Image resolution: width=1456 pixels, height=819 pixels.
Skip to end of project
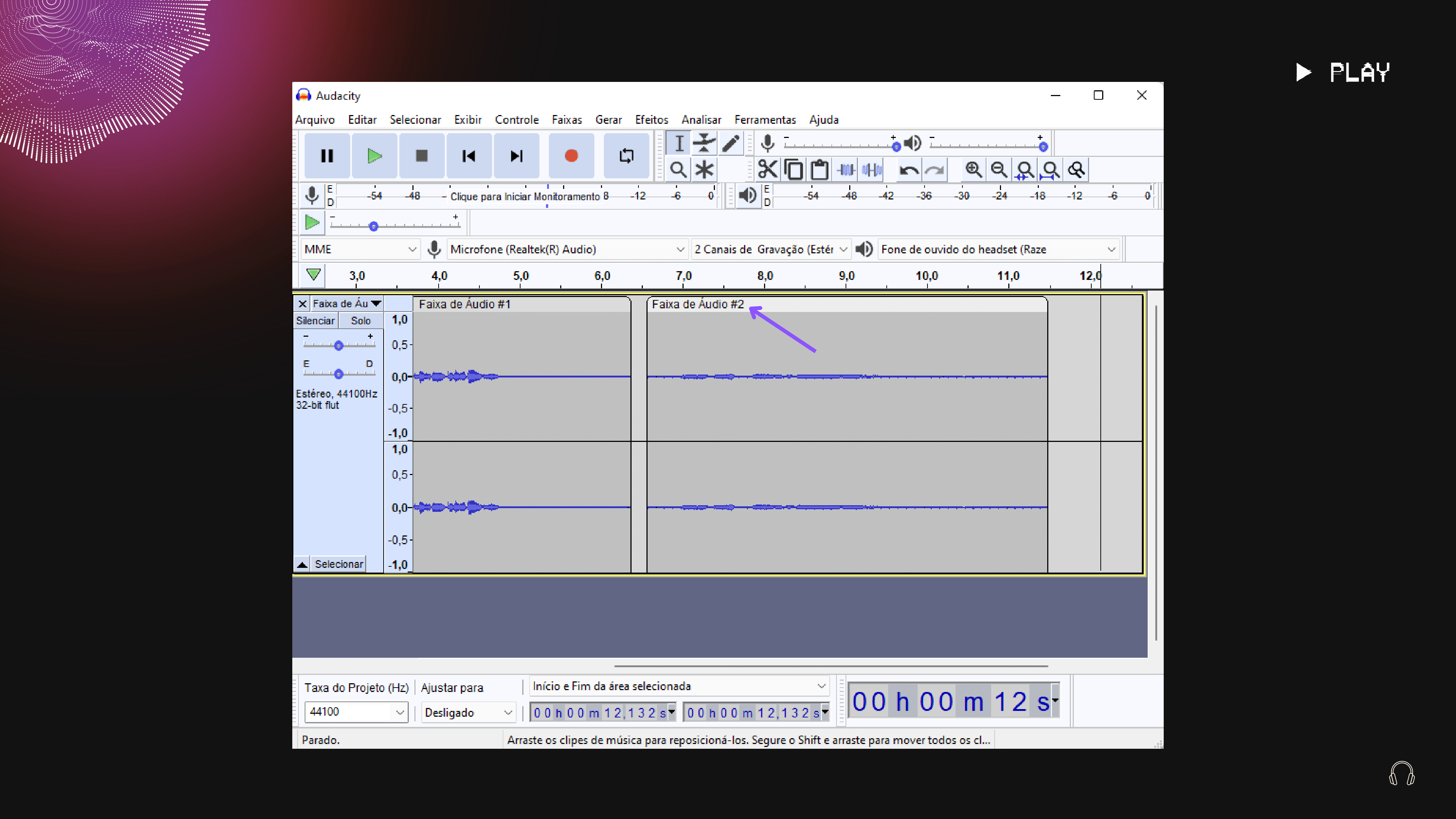point(516,155)
